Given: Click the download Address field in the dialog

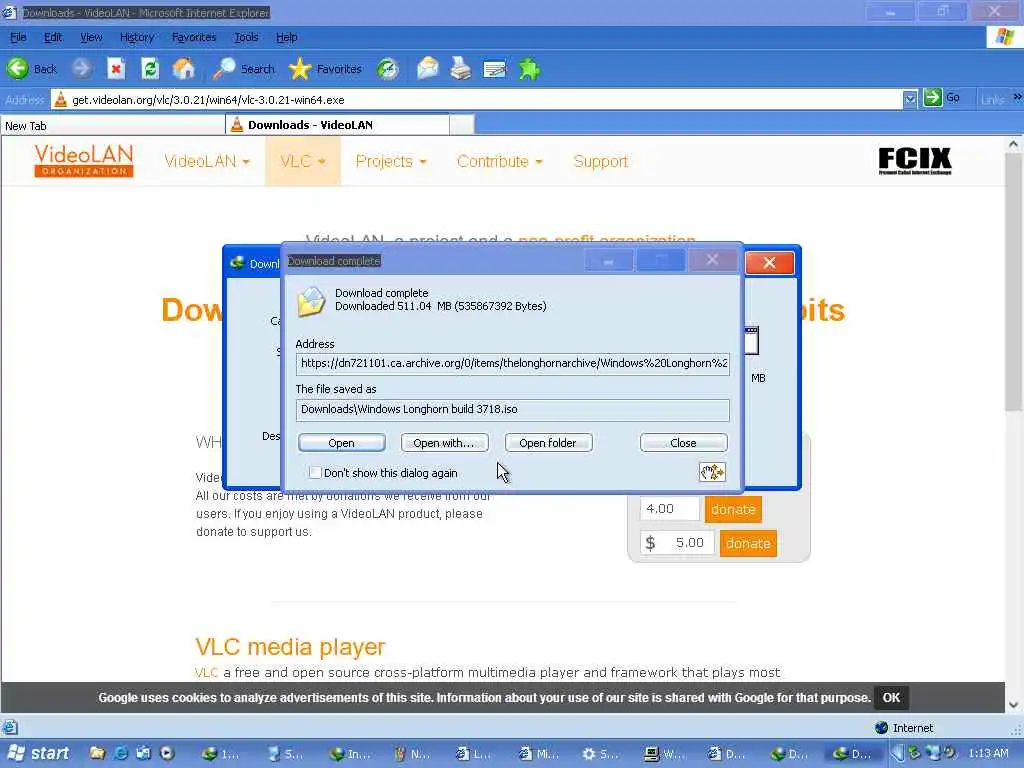Looking at the screenshot, I should click(x=512, y=363).
